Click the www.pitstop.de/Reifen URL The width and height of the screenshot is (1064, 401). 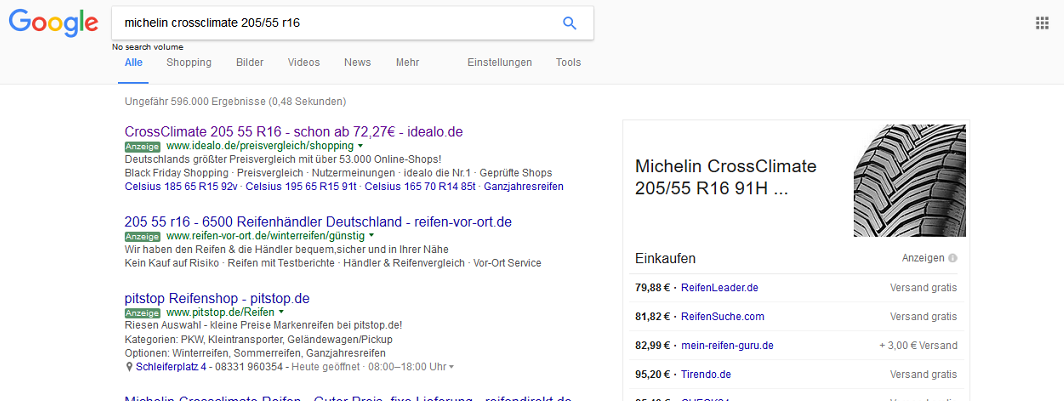point(221,313)
